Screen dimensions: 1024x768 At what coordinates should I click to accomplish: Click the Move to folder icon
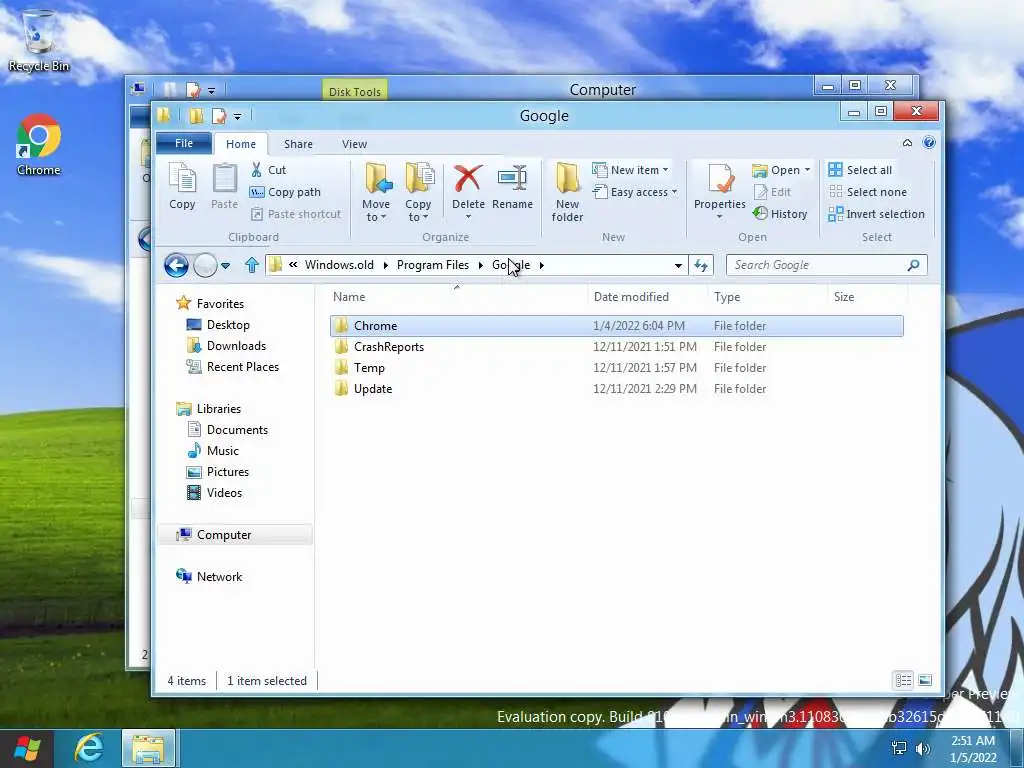tap(377, 178)
